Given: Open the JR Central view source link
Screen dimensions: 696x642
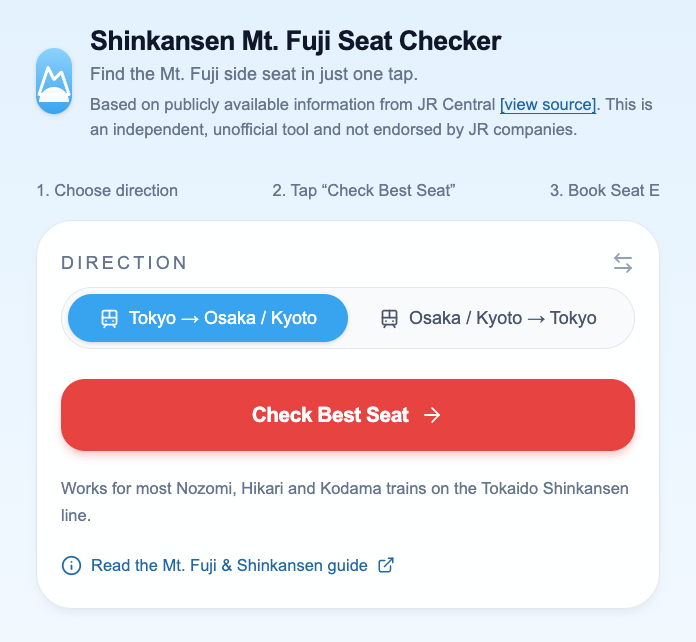Looking at the screenshot, I should coord(548,105).
